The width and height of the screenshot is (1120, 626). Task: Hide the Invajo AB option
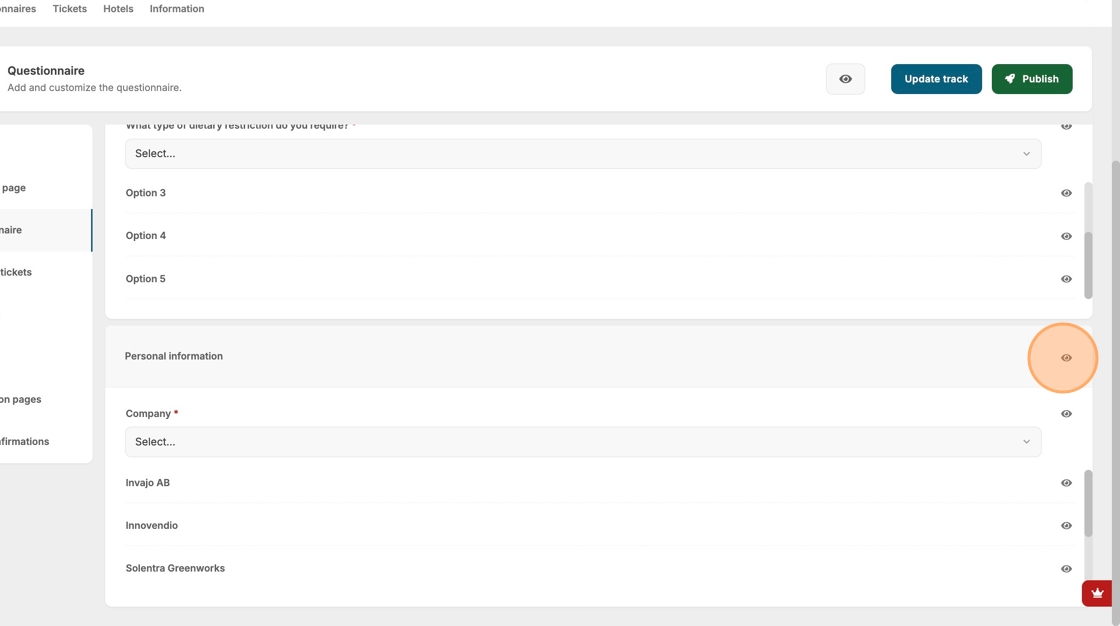tap(1066, 483)
